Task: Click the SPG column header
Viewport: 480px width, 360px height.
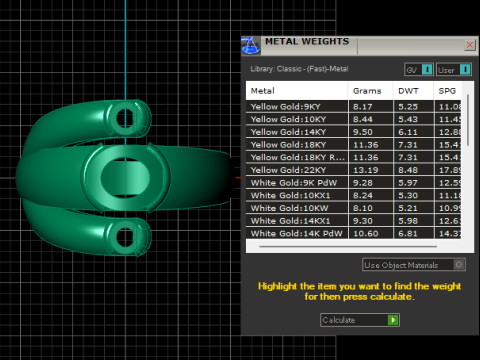Action: coord(447,91)
